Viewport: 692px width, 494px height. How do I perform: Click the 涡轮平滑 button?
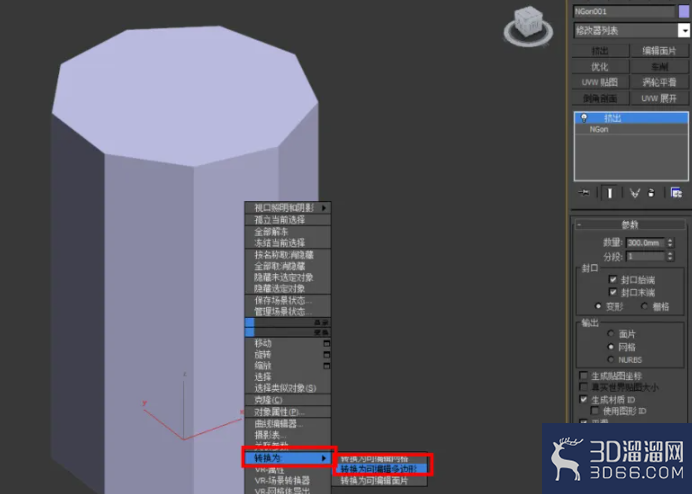pyautogui.click(x=659, y=83)
